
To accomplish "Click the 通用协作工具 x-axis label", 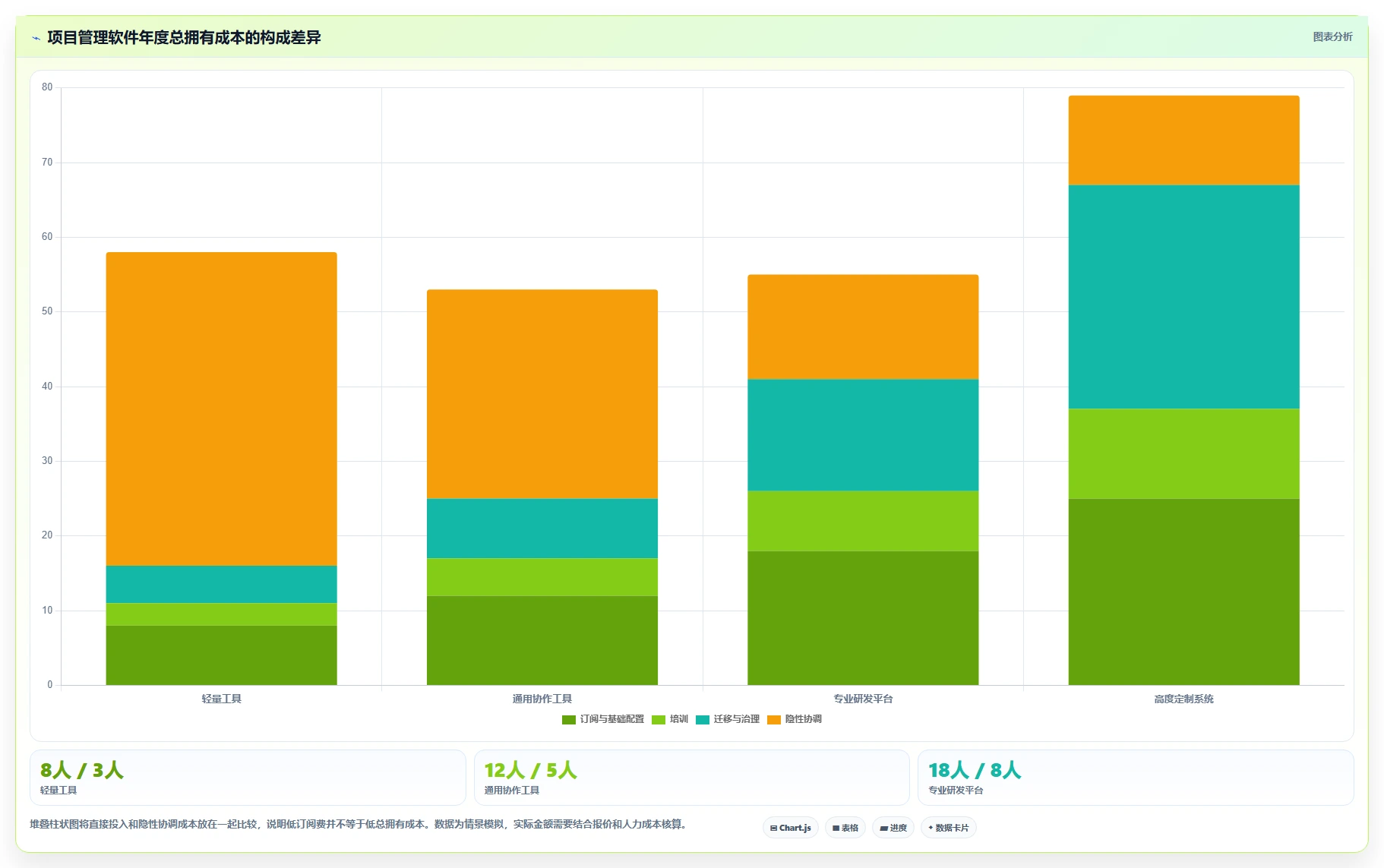I will coord(542,699).
